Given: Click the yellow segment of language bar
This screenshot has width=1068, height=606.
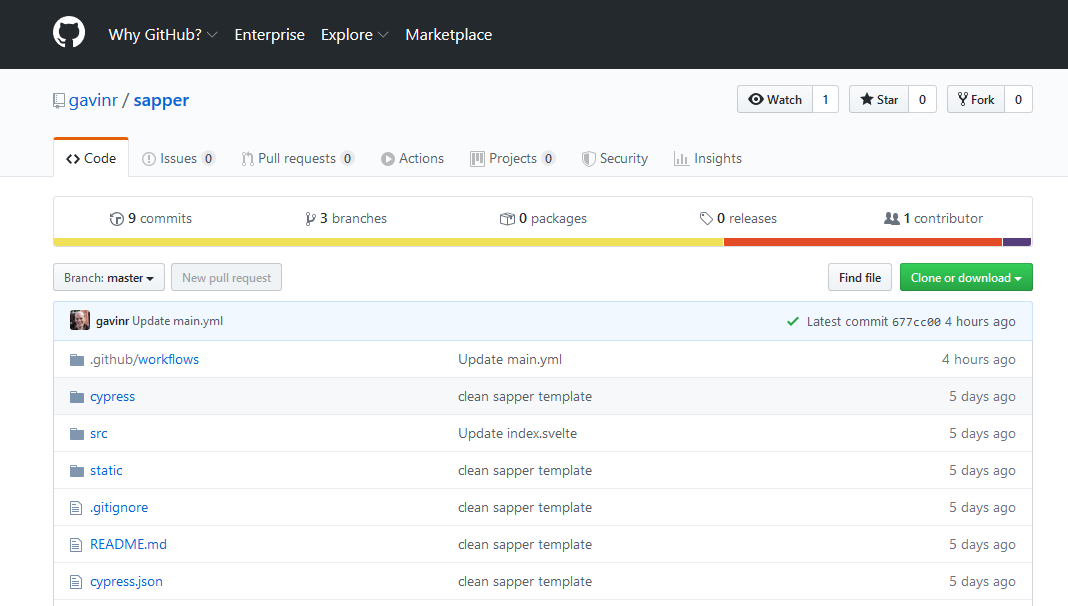Looking at the screenshot, I should coord(388,242).
